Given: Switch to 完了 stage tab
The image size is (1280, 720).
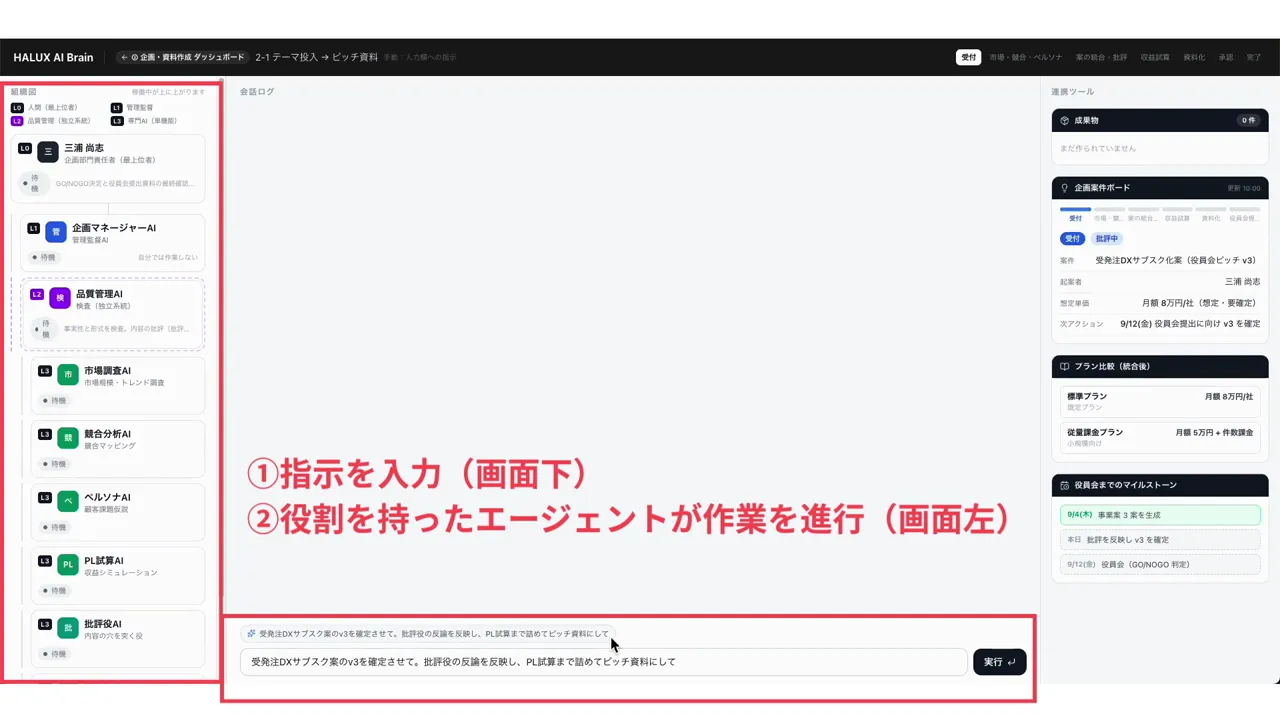Looking at the screenshot, I should 1254,57.
